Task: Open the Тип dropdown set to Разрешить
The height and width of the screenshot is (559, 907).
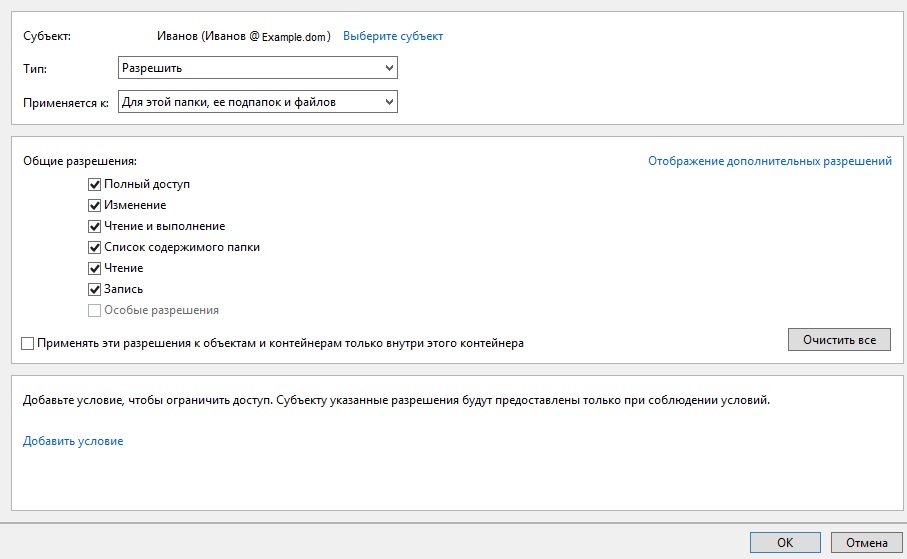Action: (x=257, y=68)
